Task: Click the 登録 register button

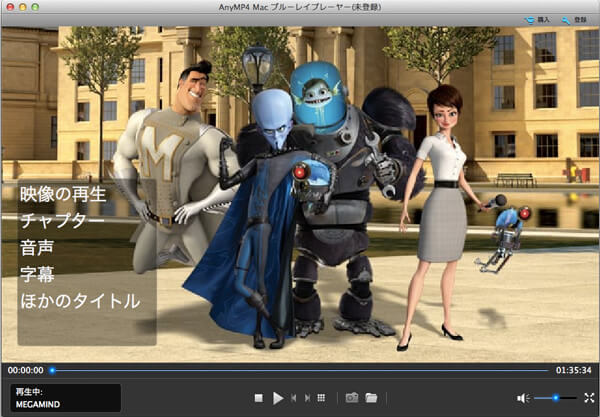Action: pos(579,19)
